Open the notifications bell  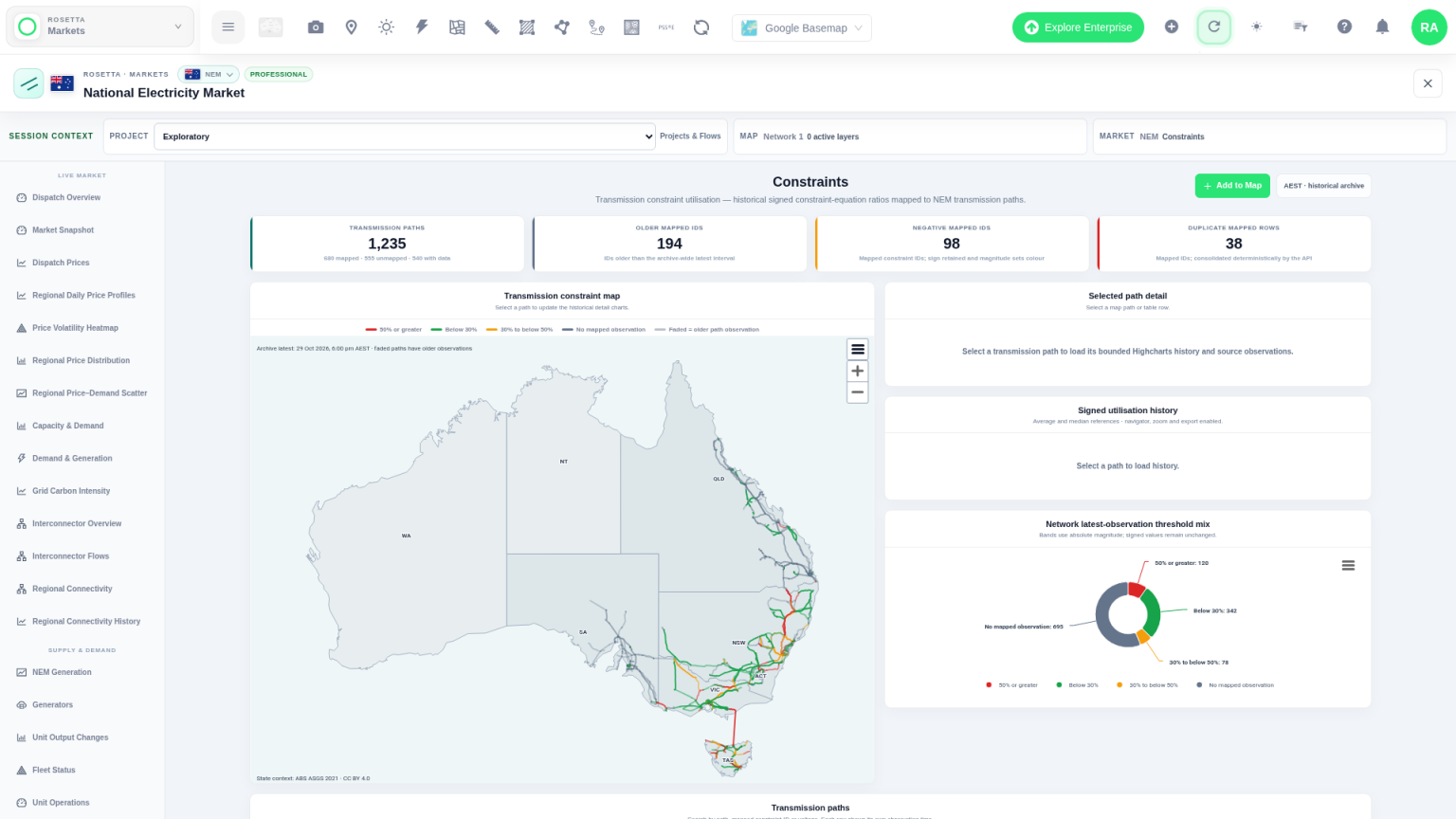tap(1382, 27)
